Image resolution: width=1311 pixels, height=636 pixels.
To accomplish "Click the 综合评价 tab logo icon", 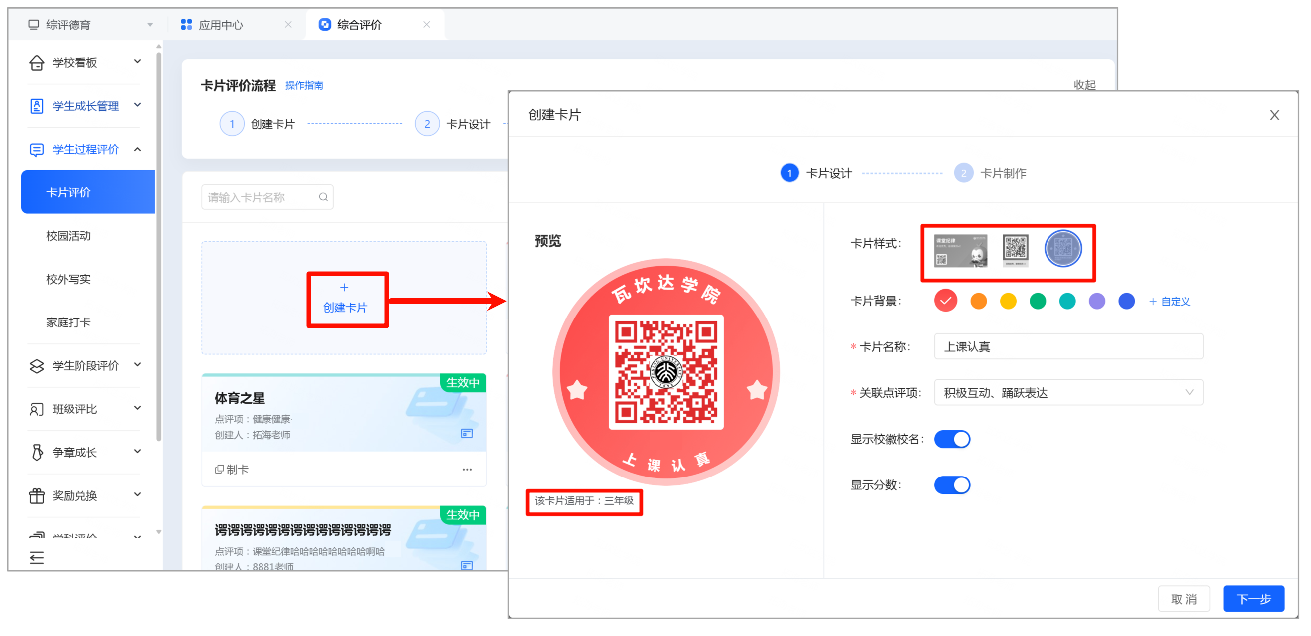I will coord(324,25).
